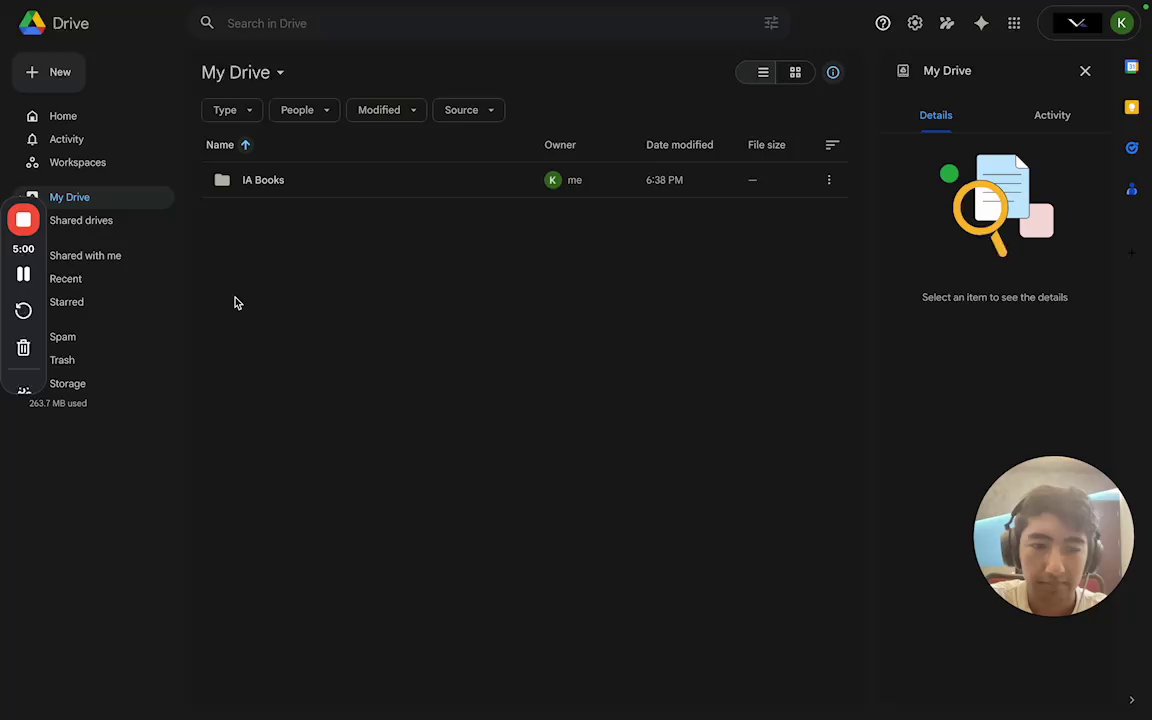
Task: Open more actions for IA Books
Action: pos(828,180)
